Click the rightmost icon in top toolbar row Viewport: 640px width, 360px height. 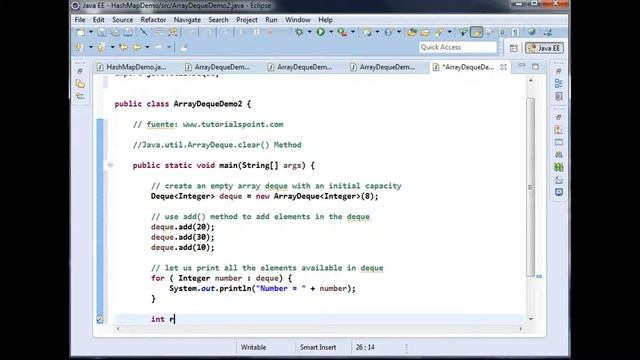[x=548, y=32]
